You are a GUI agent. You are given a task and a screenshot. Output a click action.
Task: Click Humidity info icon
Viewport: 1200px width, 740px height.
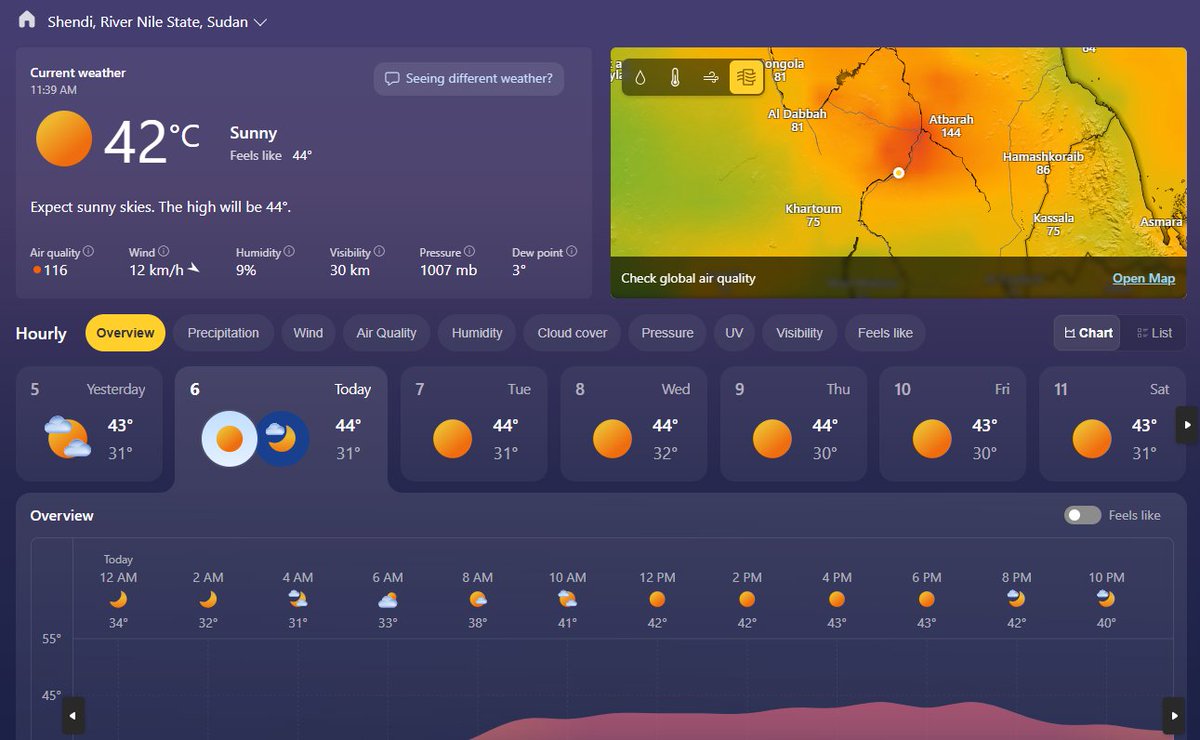tap(289, 252)
